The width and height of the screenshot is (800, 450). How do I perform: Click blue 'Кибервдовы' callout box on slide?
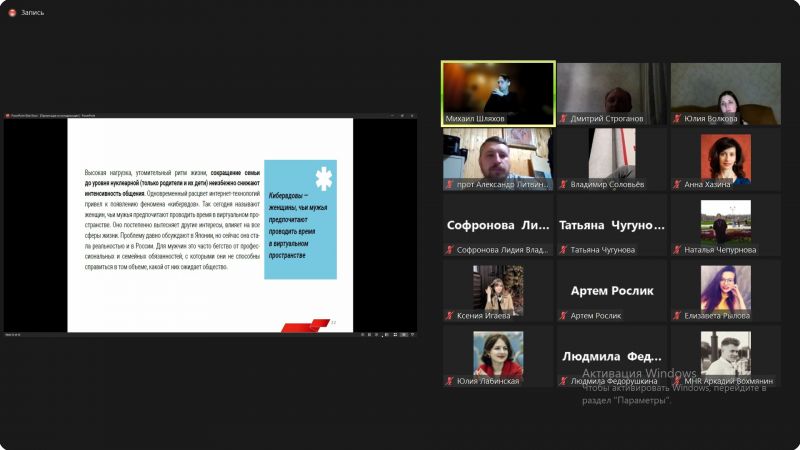(300, 219)
